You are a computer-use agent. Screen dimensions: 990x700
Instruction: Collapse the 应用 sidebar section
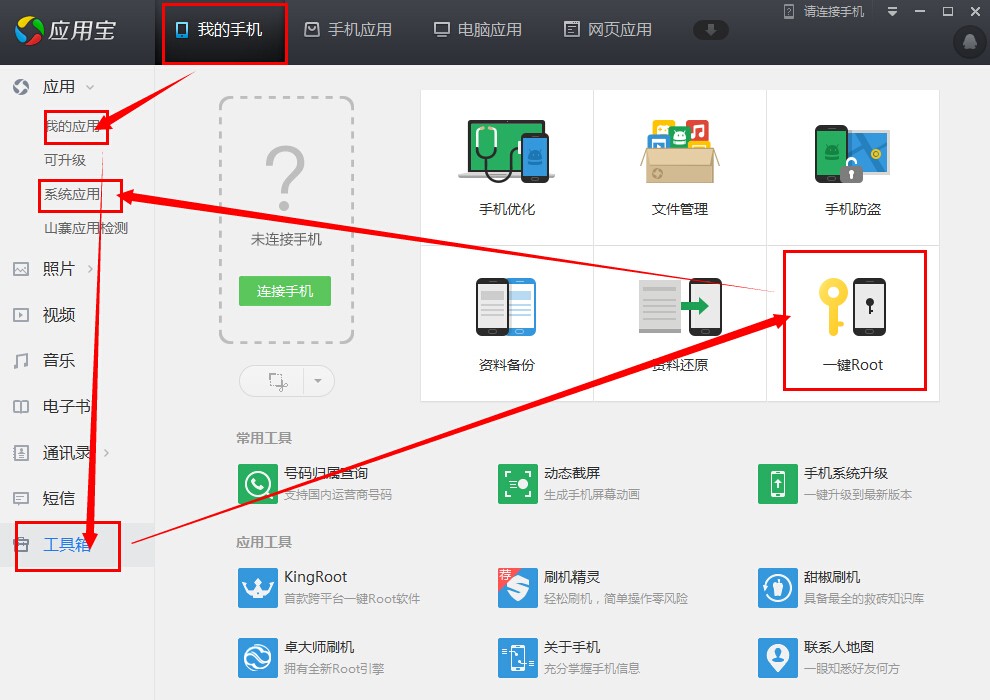pyautogui.click(x=90, y=87)
